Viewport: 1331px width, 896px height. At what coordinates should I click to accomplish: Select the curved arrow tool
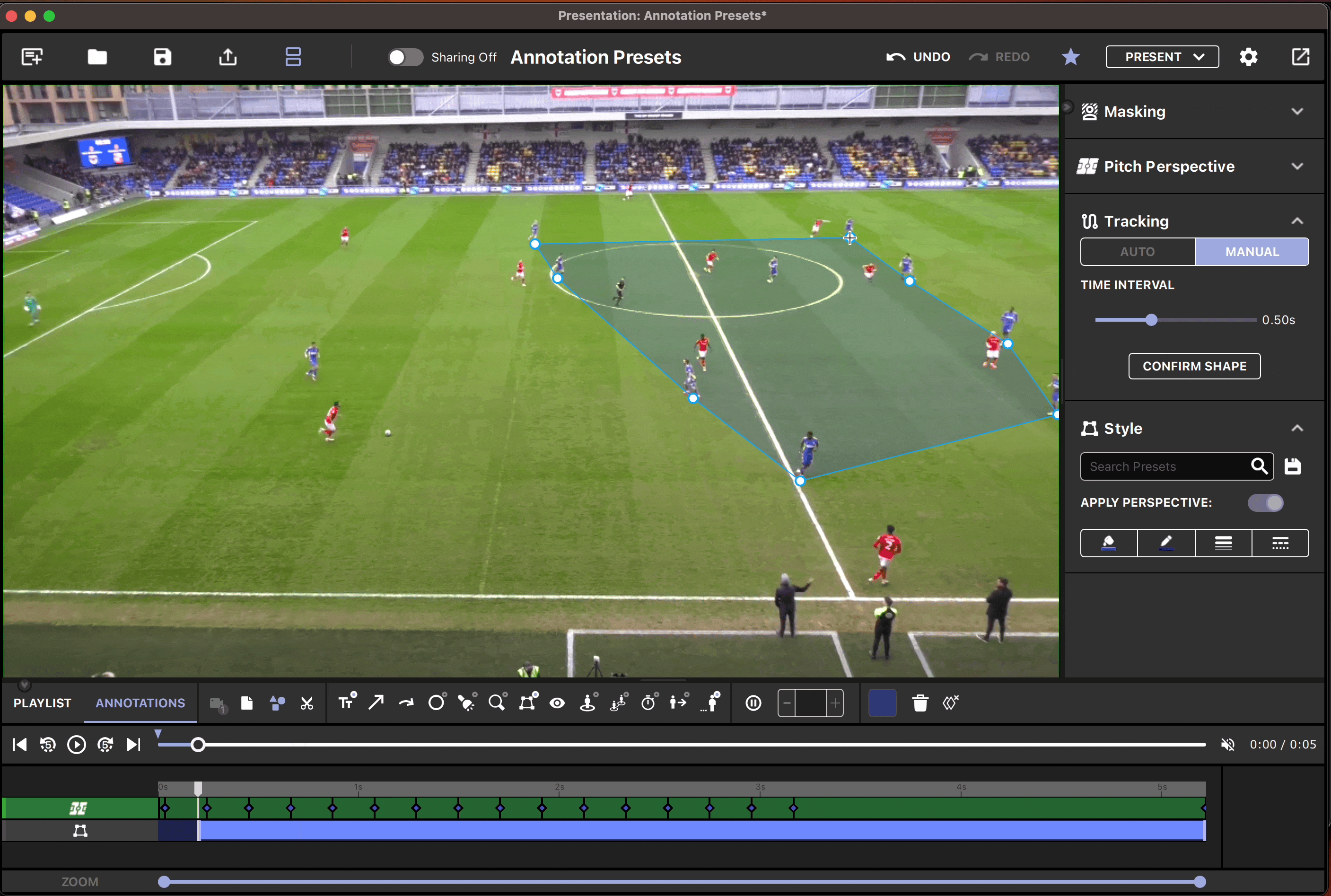point(406,703)
